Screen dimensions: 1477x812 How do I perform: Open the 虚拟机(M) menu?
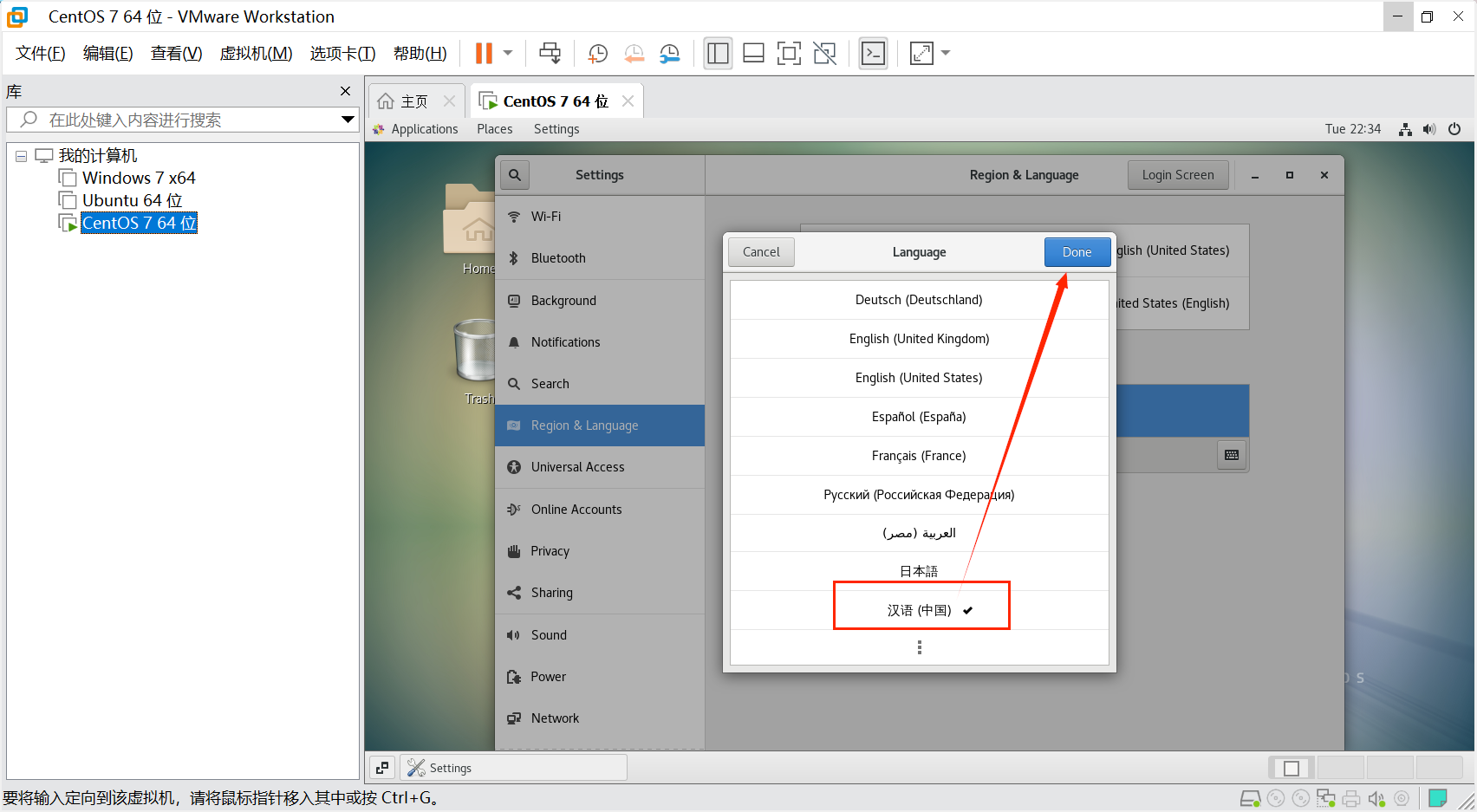tap(256, 53)
